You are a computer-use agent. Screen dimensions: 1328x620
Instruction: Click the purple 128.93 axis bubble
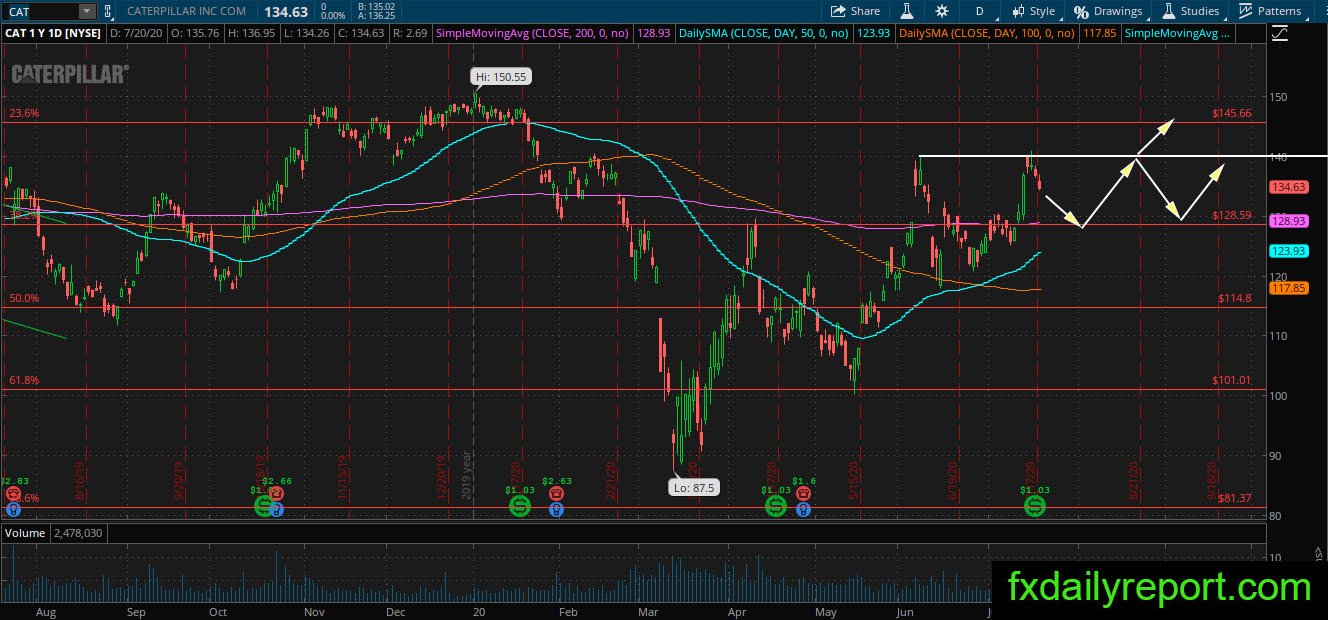click(x=1288, y=221)
